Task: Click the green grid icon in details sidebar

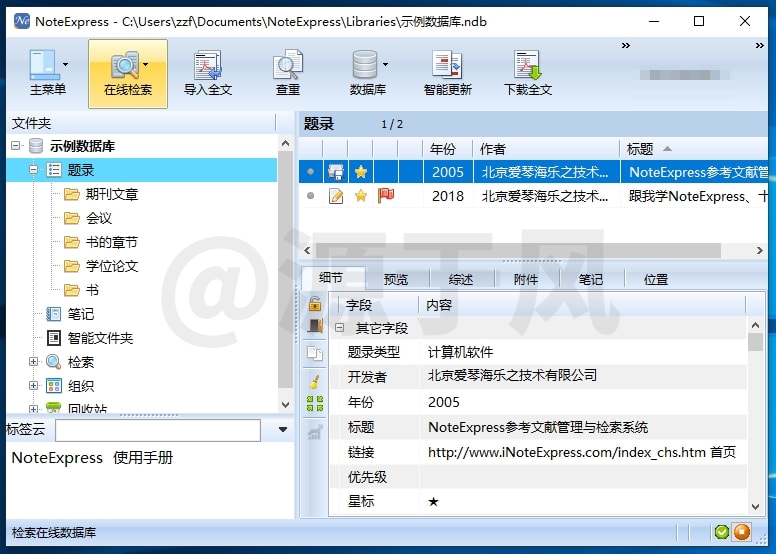Action: tap(315, 403)
